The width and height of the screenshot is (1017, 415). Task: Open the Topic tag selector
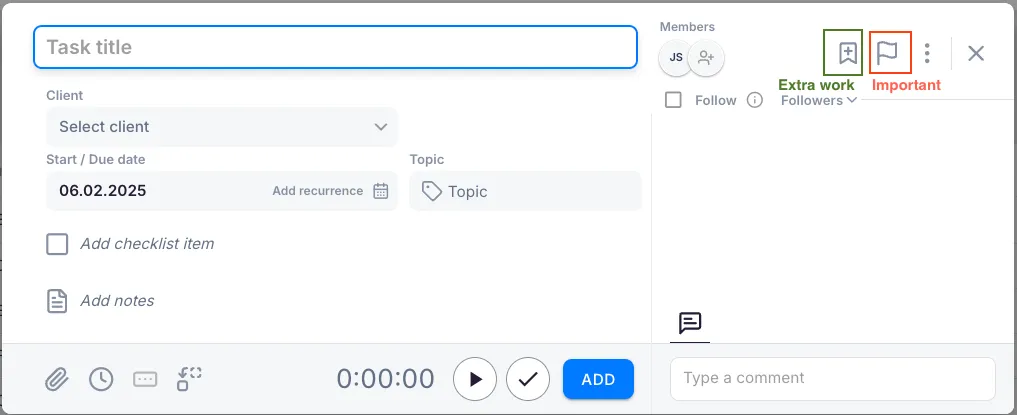tap(525, 191)
